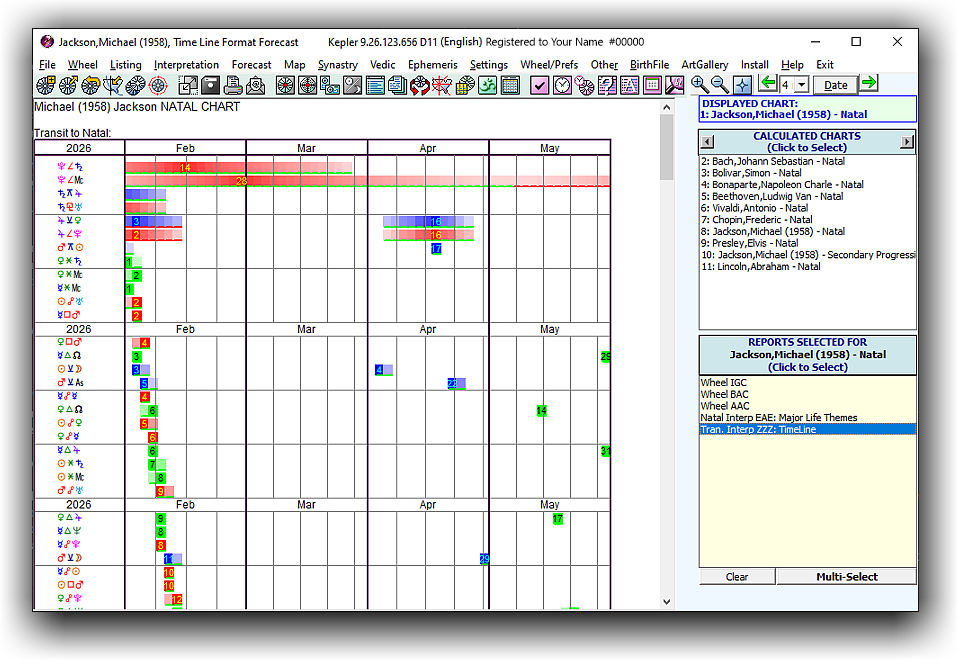Open the Ephemeris menu

[432, 65]
